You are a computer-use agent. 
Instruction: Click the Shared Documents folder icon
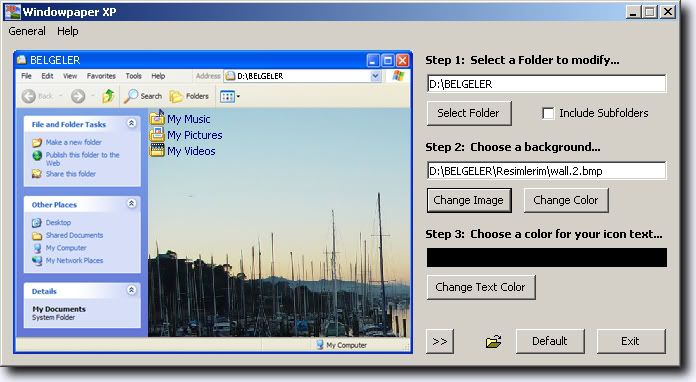(37, 236)
